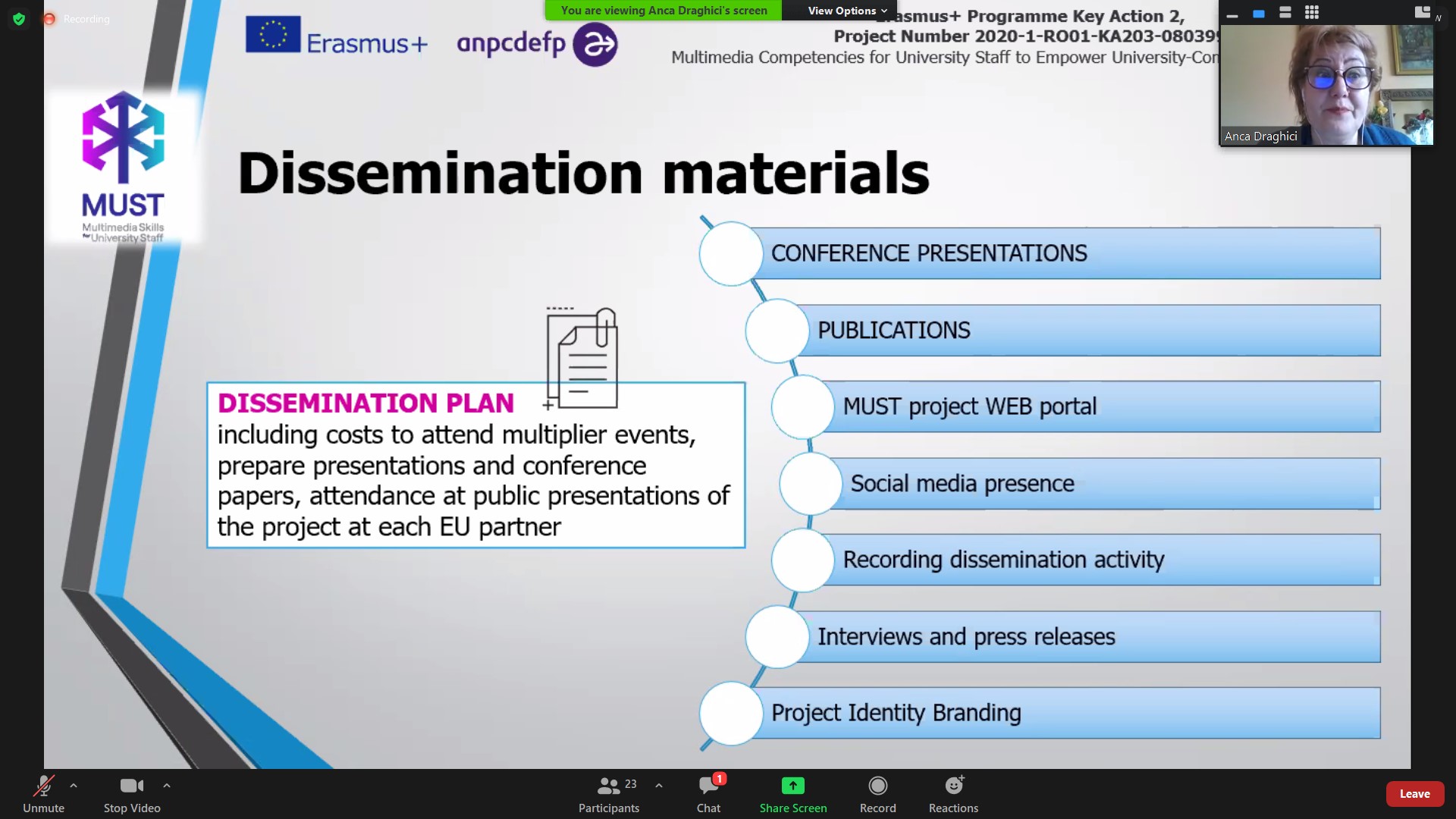1456x819 pixels.
Task: Hide the thumbnail video strip
Action: [1232, 14]
